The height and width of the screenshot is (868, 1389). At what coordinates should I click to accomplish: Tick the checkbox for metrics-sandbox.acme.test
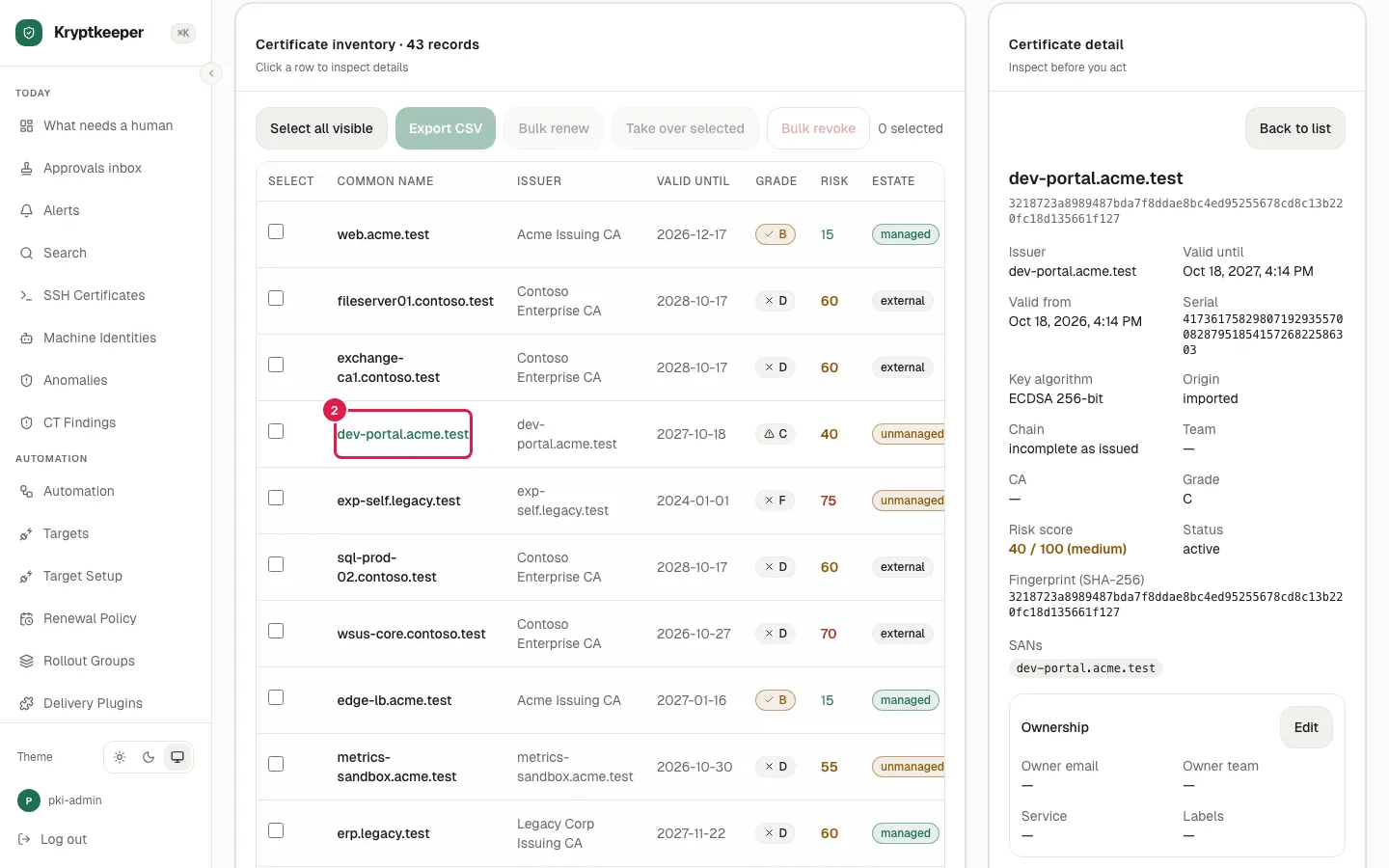[276, 764]
